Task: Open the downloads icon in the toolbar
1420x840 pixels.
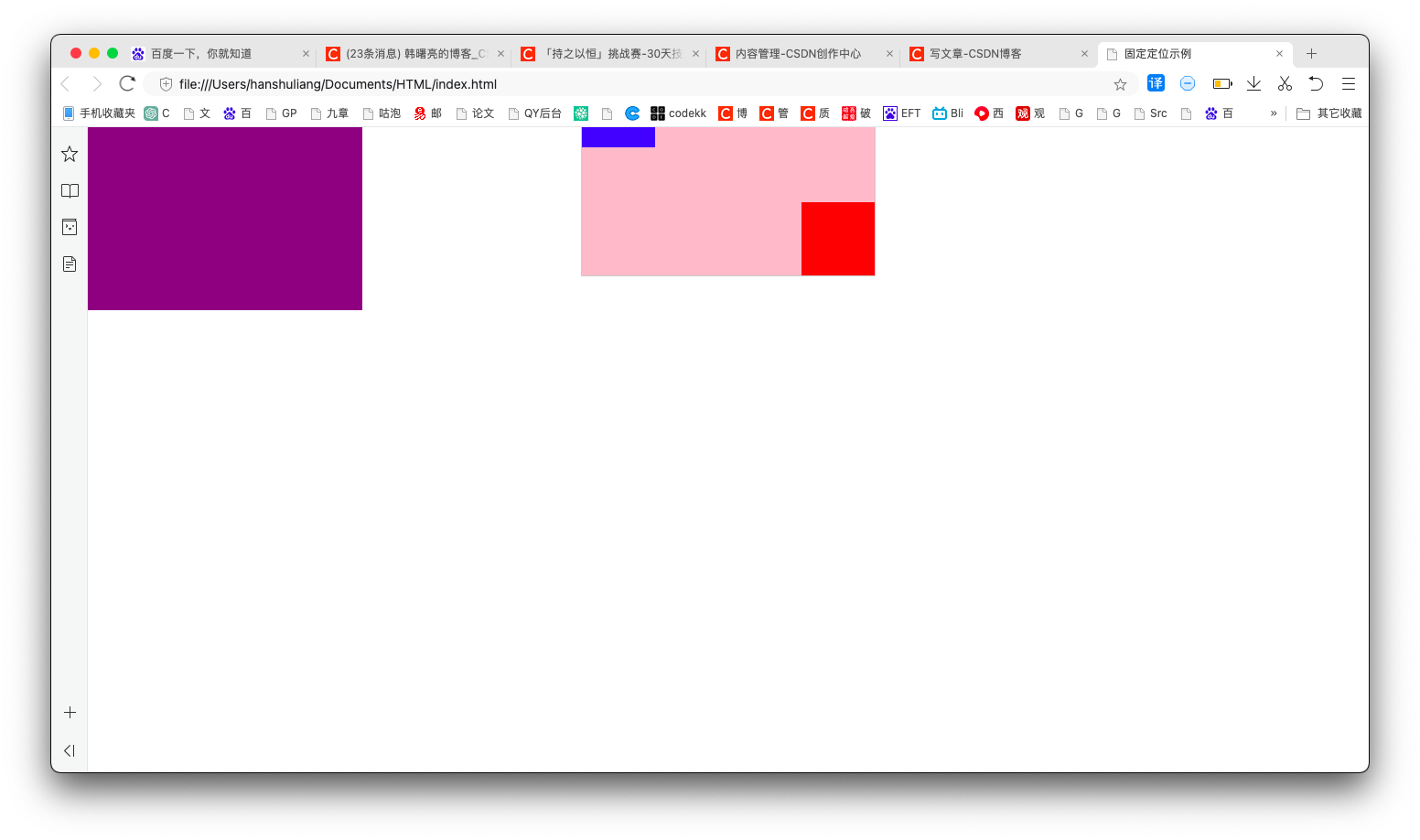Action: [1253, 83]
